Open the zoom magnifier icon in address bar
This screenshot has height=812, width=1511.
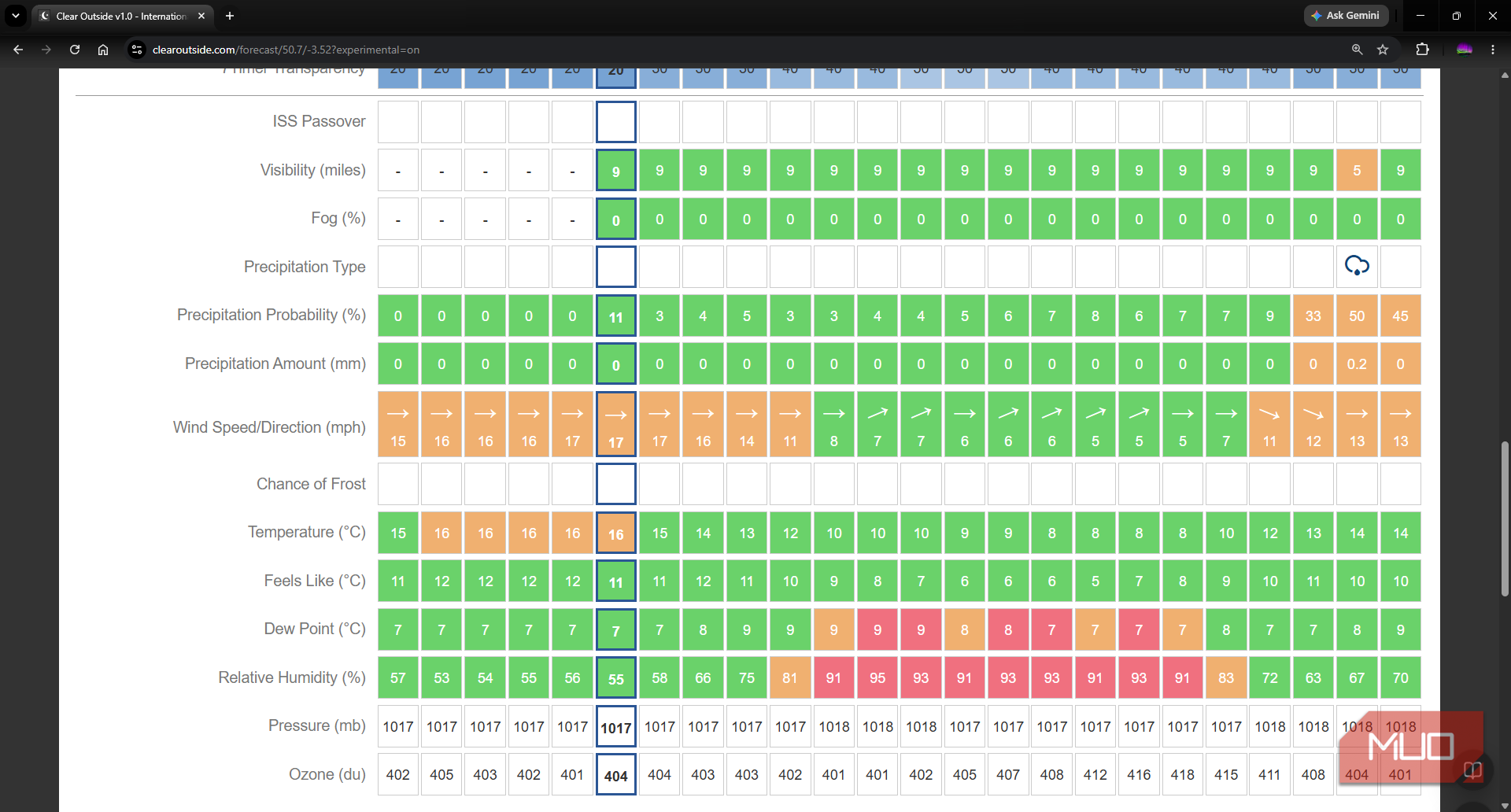(x=1357, y=50)
